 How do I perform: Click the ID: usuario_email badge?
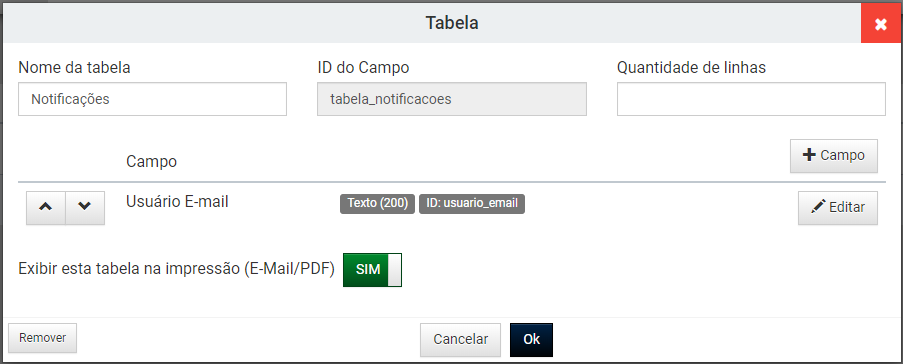click(x=472, y=203)
